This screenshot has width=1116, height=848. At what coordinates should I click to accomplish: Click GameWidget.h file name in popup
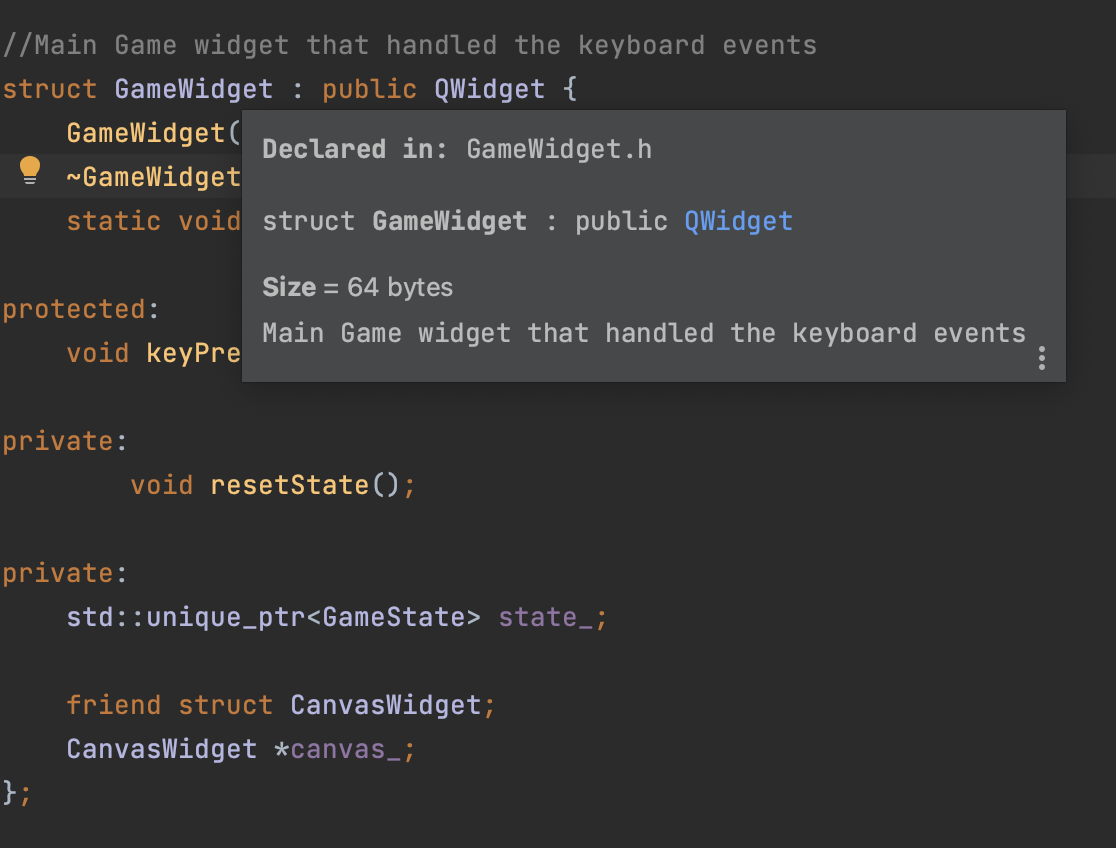click(x=559, y=150)
